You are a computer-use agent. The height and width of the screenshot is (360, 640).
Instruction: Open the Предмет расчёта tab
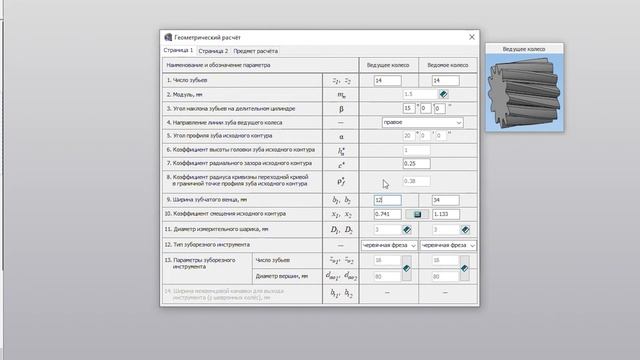[x=256, y=51]
